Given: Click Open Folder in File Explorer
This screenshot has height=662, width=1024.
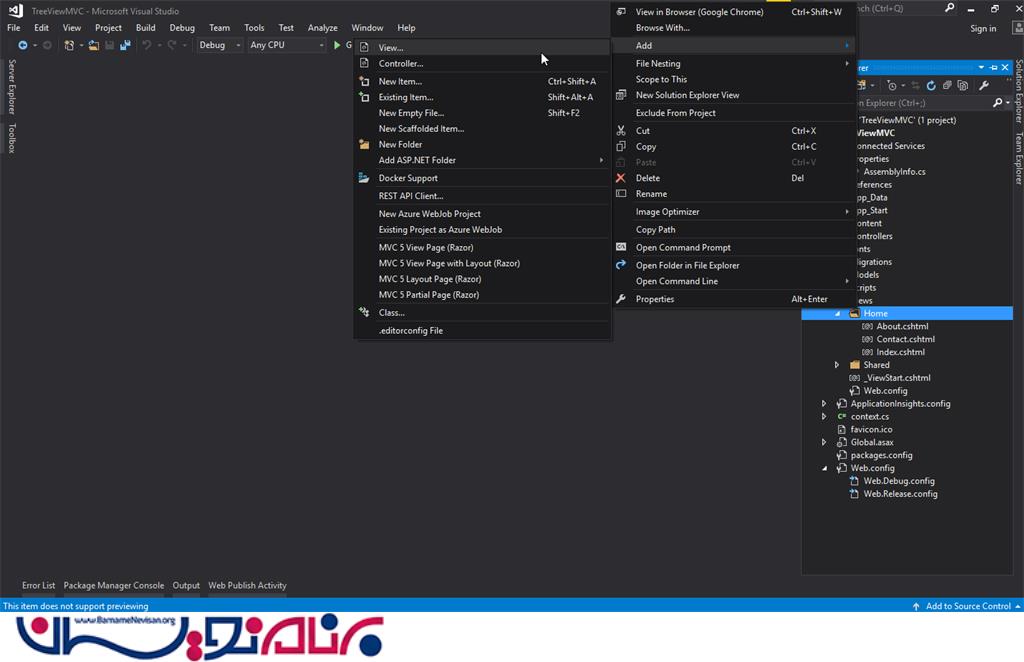Looking at the screenshot, I should click(x=734, y=265).
